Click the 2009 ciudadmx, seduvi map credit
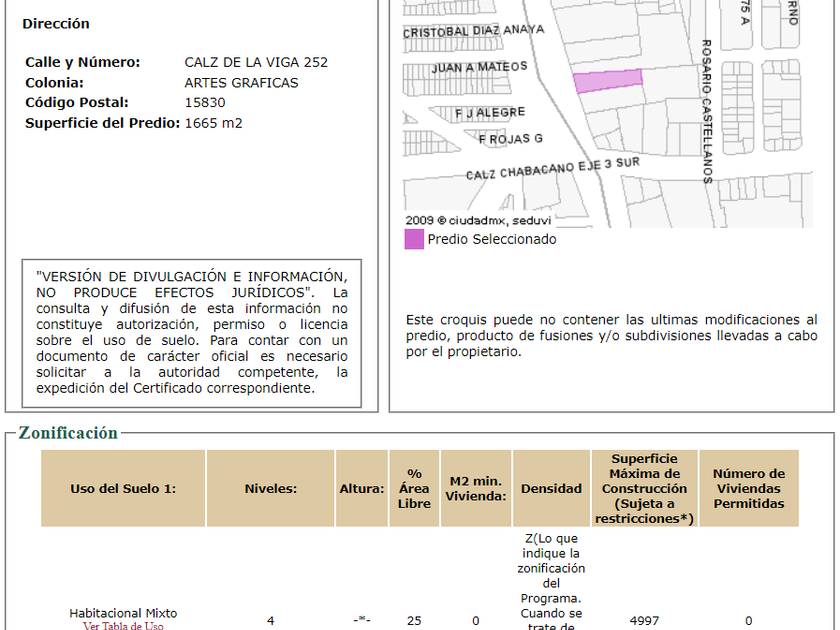Screen dimensions: 840x630 (x=478, y=220)
